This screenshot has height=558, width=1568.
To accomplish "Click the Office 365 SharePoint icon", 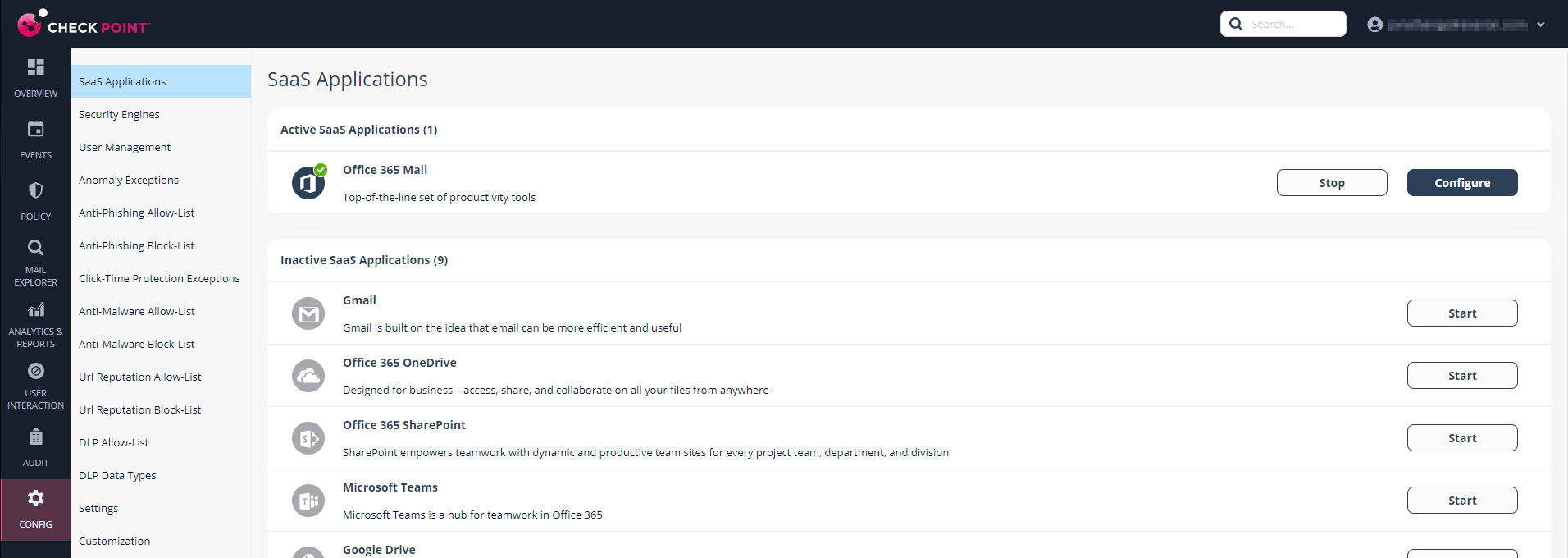I will (308, 438).
